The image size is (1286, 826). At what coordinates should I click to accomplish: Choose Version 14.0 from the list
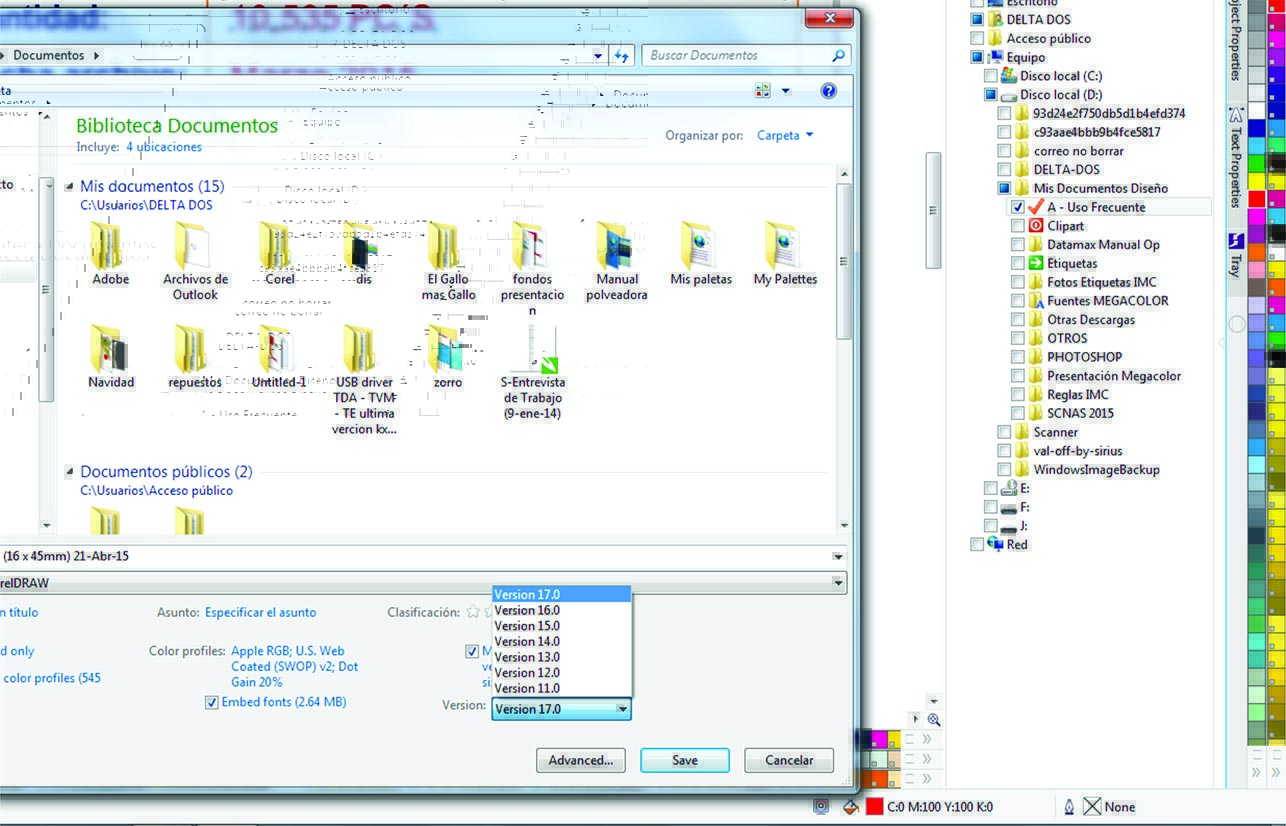coord(561,641)
